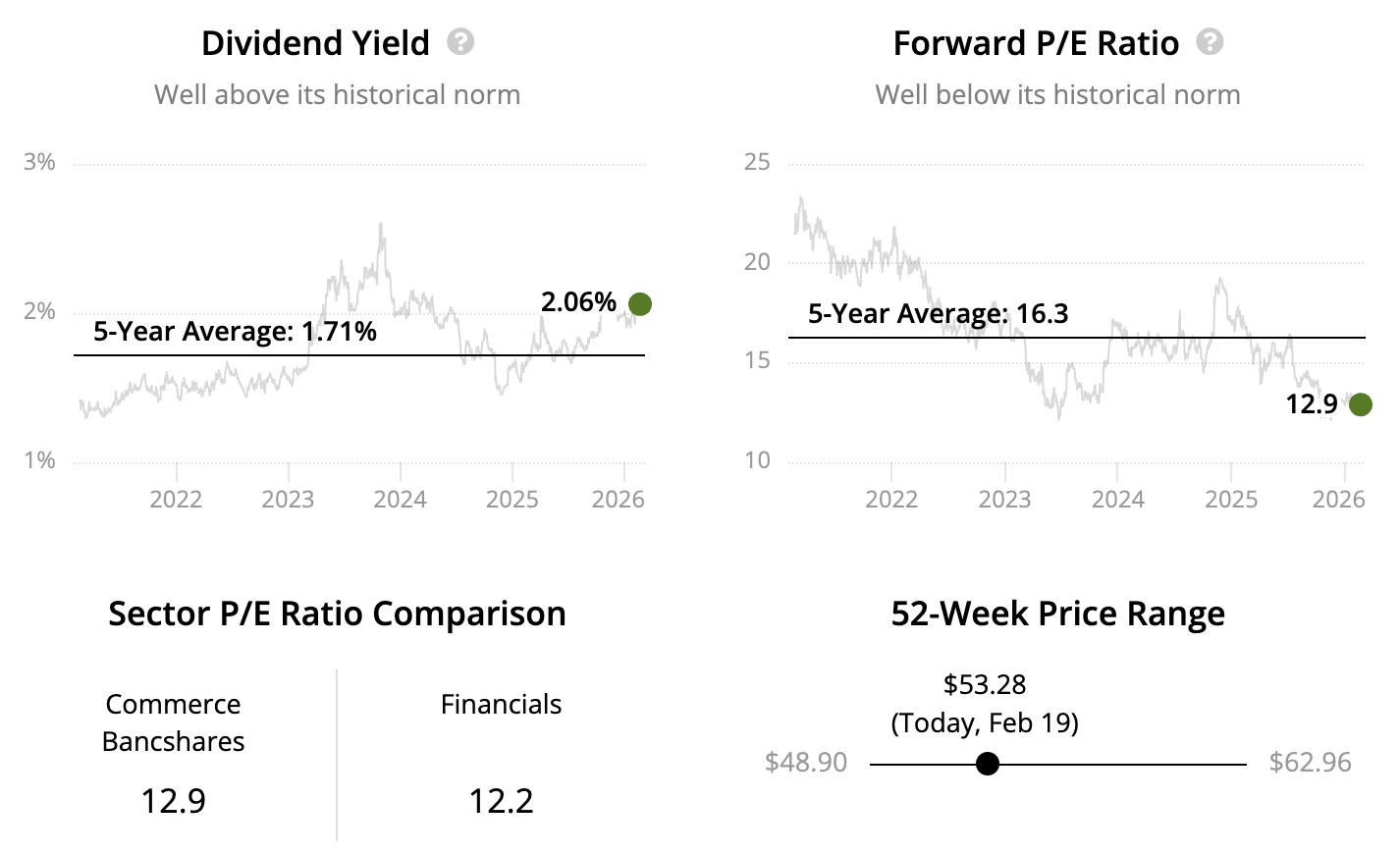Click the 52-Week Price Range heading
This screenshot has height=854, width=1400.
pyautogui.click(x=1057, y=614)
